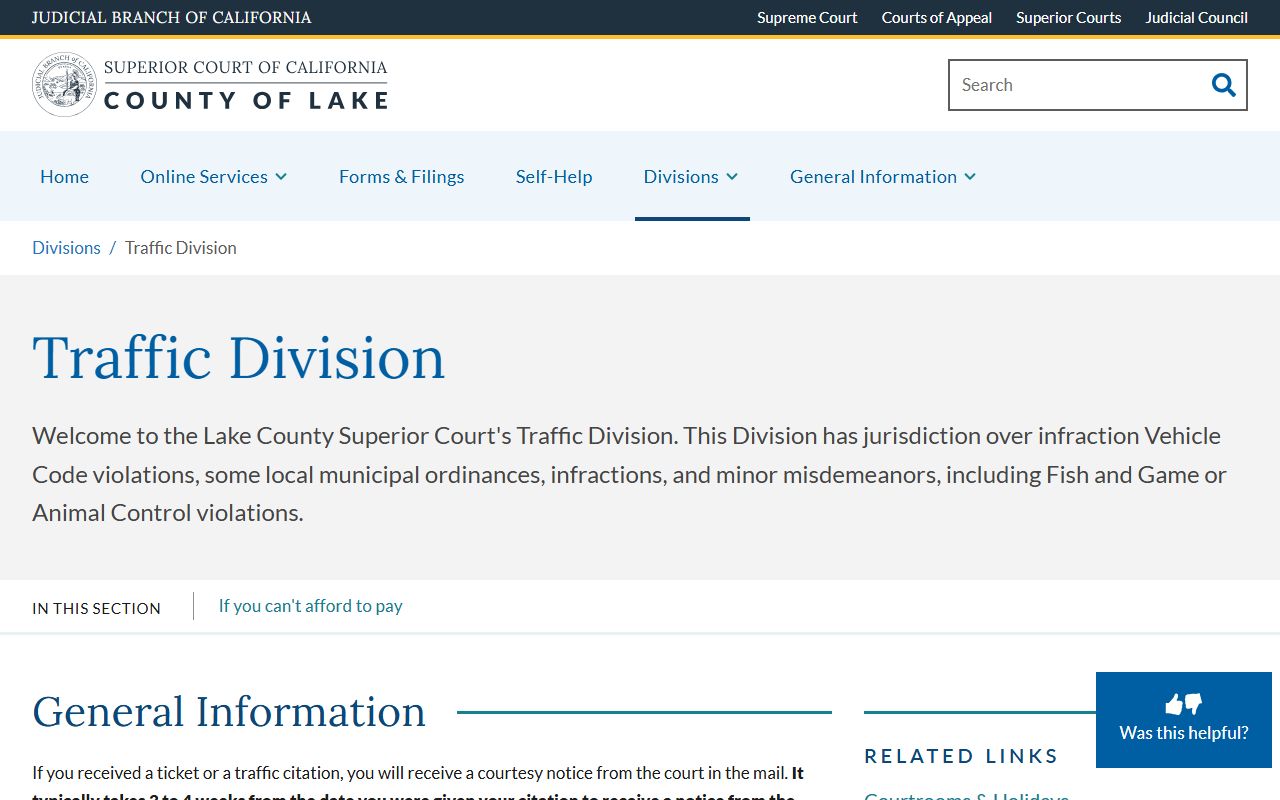Open the Supreme Court link
Viewport: 1280px width, 800px height.
pyautogui.click(x=807, y=17)
